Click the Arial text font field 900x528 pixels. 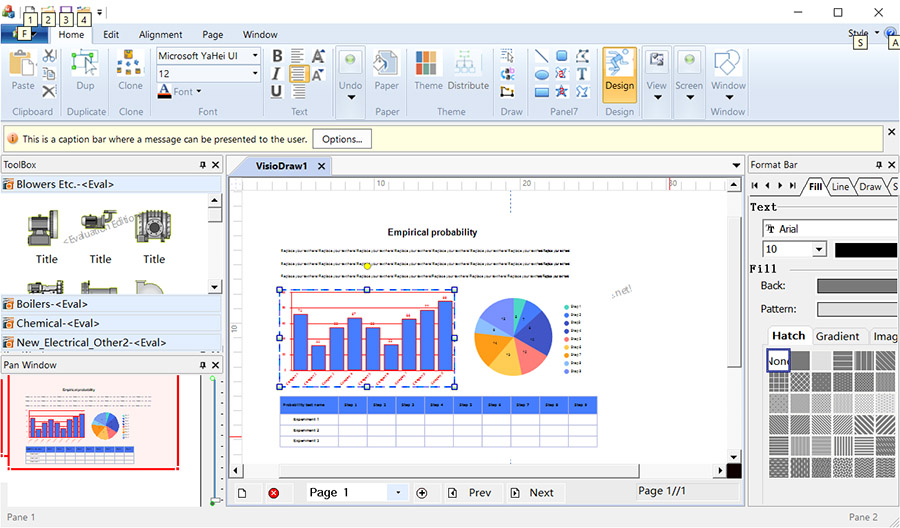click(x=829, y=229)
